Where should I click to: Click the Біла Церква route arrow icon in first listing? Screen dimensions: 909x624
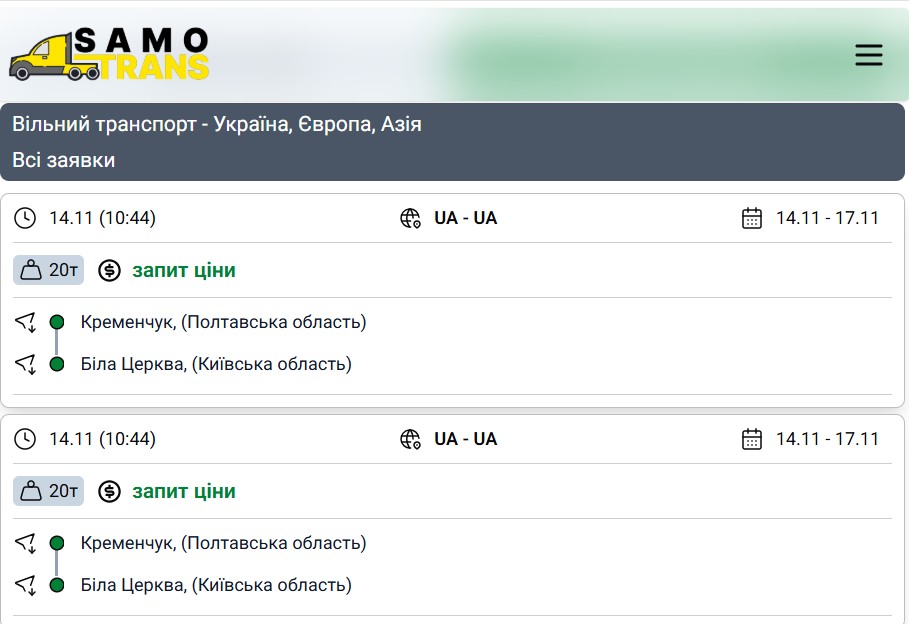tap(25, 364)
